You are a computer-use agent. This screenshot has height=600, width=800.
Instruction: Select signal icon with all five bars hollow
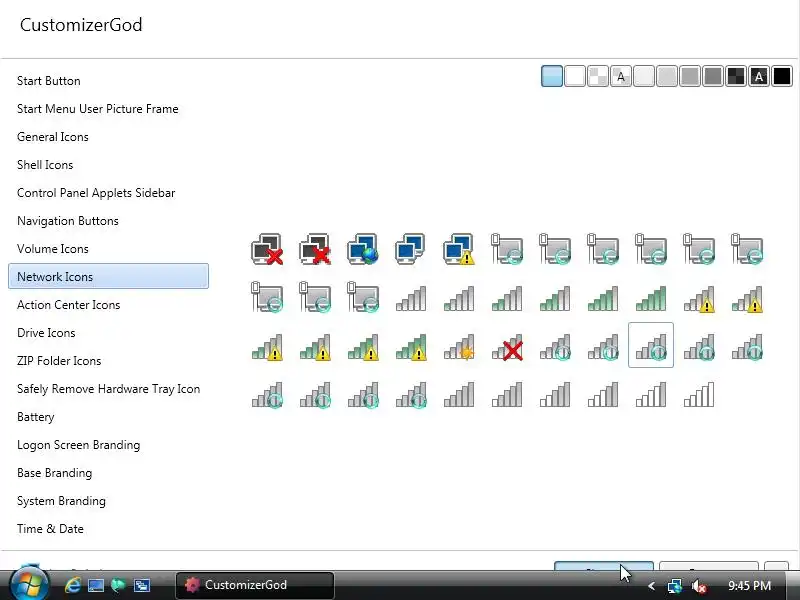698,394
